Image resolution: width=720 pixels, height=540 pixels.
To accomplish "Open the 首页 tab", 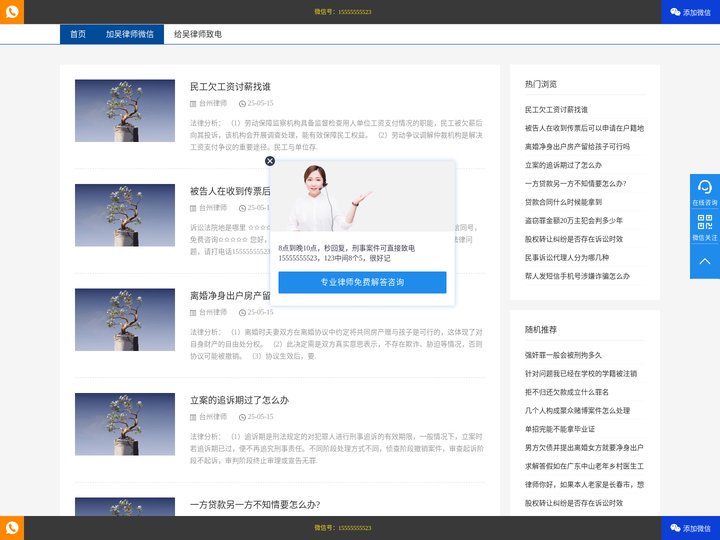I will point(78,34).
